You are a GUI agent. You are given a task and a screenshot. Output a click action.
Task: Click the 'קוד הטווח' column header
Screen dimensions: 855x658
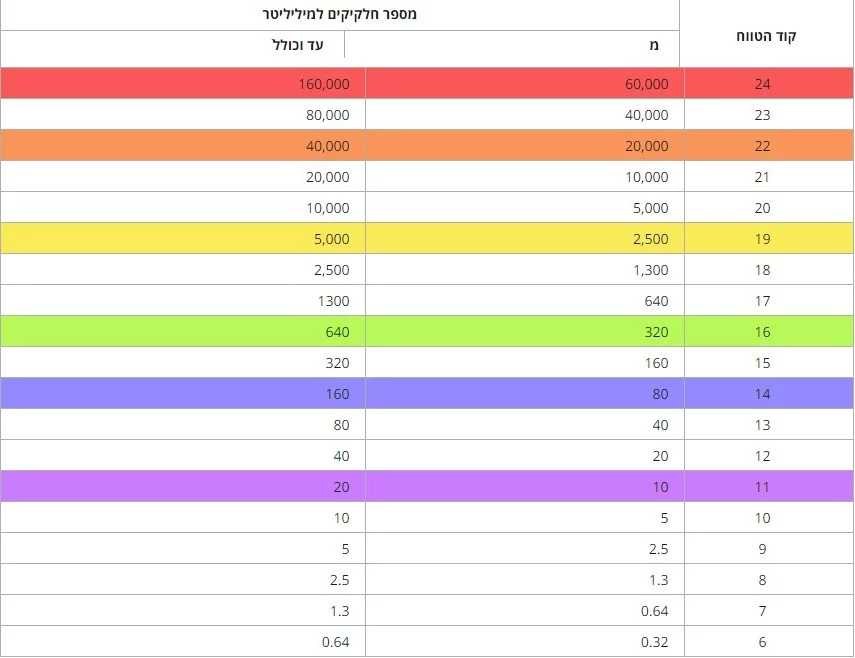click(766, 36)
